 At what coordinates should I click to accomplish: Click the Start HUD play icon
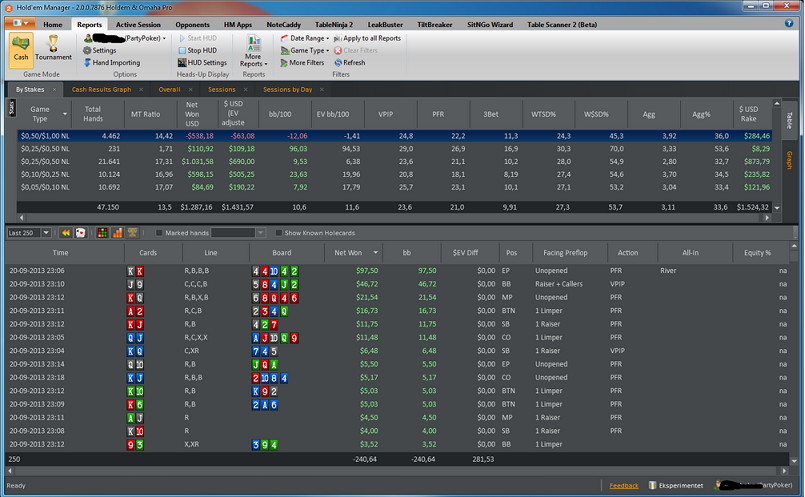coord(182,38)
